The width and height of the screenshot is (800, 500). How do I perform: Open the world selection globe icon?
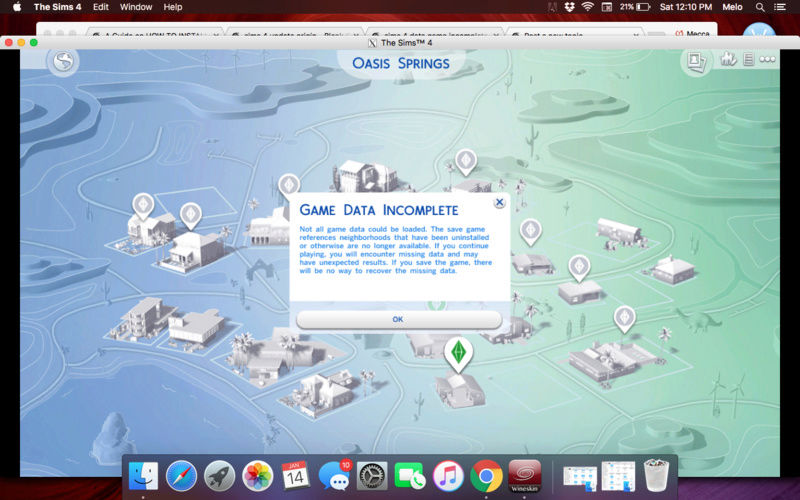(63, 62)
